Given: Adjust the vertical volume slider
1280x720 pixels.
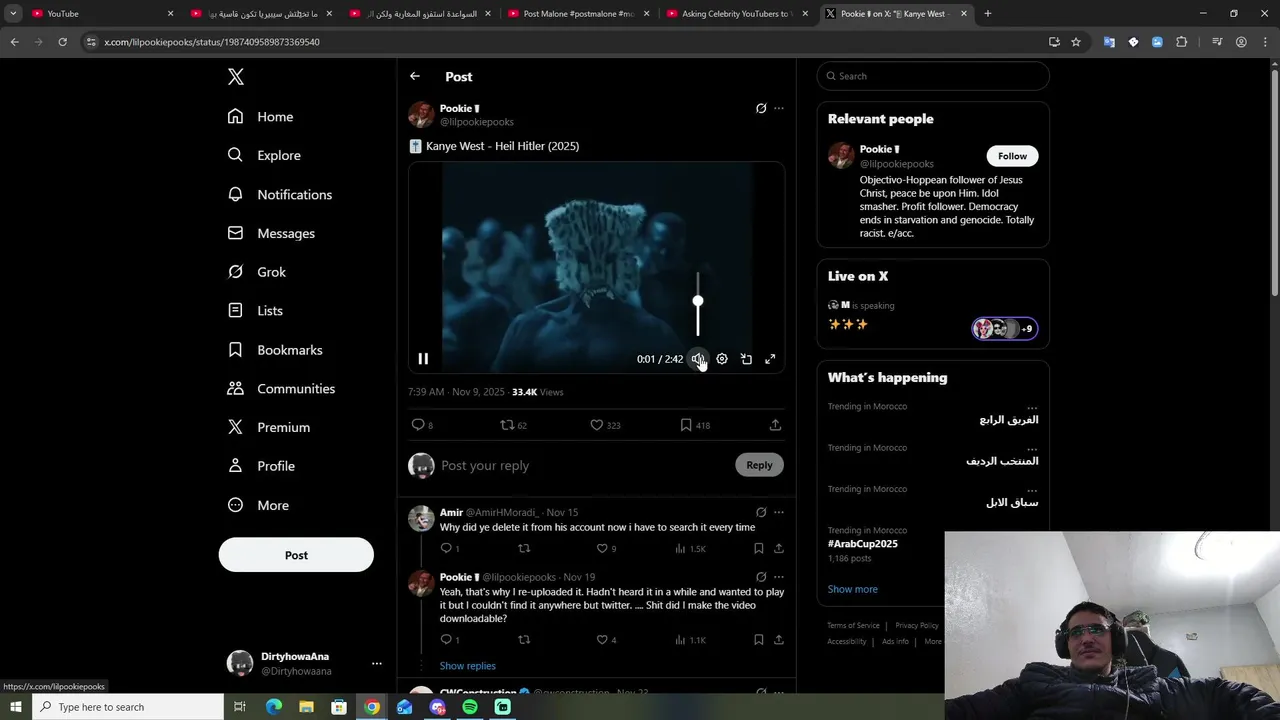Looking at the screenshot, I should (x=698, y=303).
